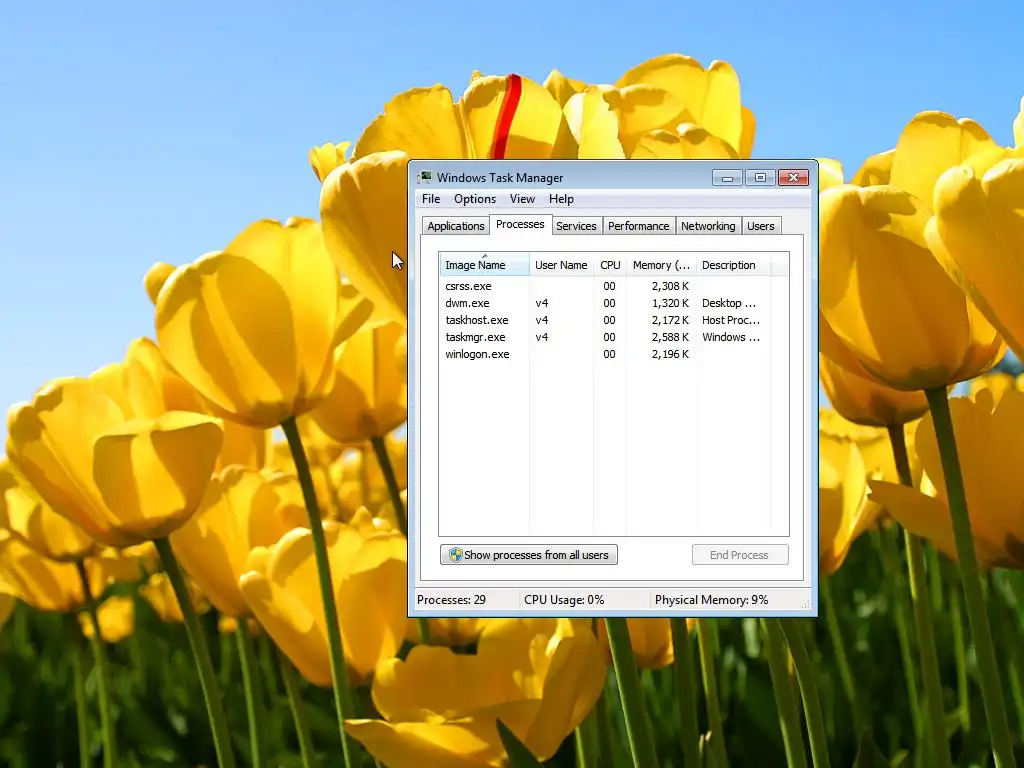The width and height of the screenshot is (1024, 768).
Task: Click the shield icon on Show processes button
Action: (x=455, y=554)
